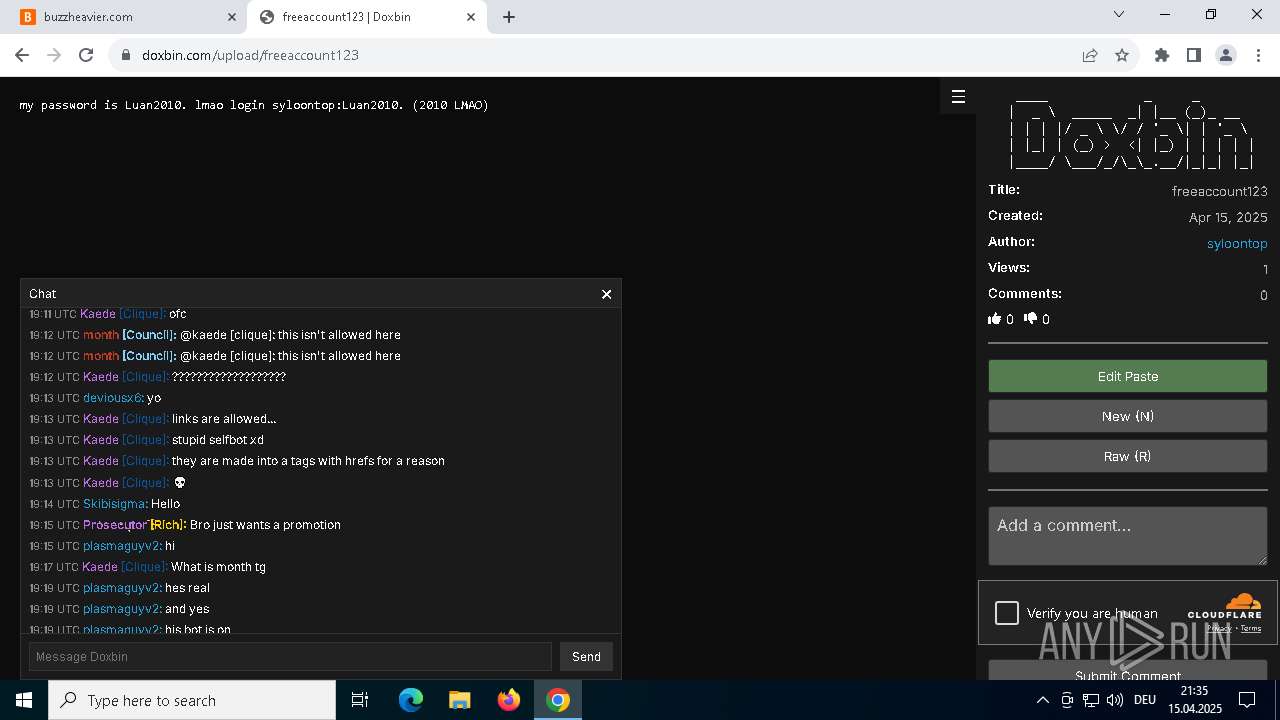1280x720 pixels.
Task: Open File Explorer from taskbar
Action: (460, 700)
